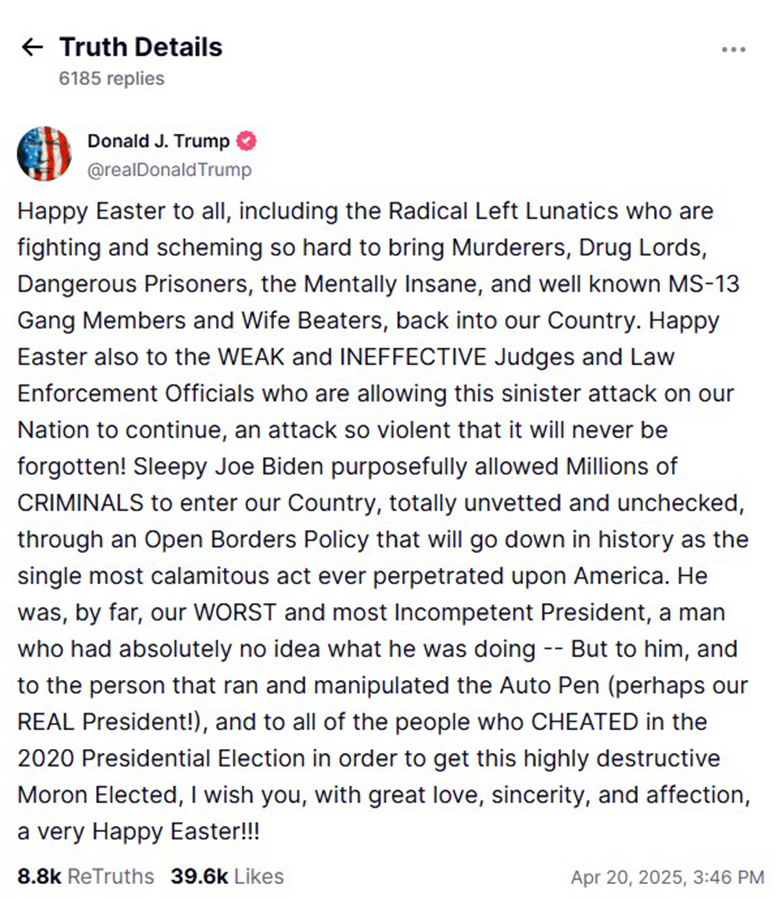View the 39.6k Likes list
This screenshot has height=898, width=782.
tap(227, 876)
